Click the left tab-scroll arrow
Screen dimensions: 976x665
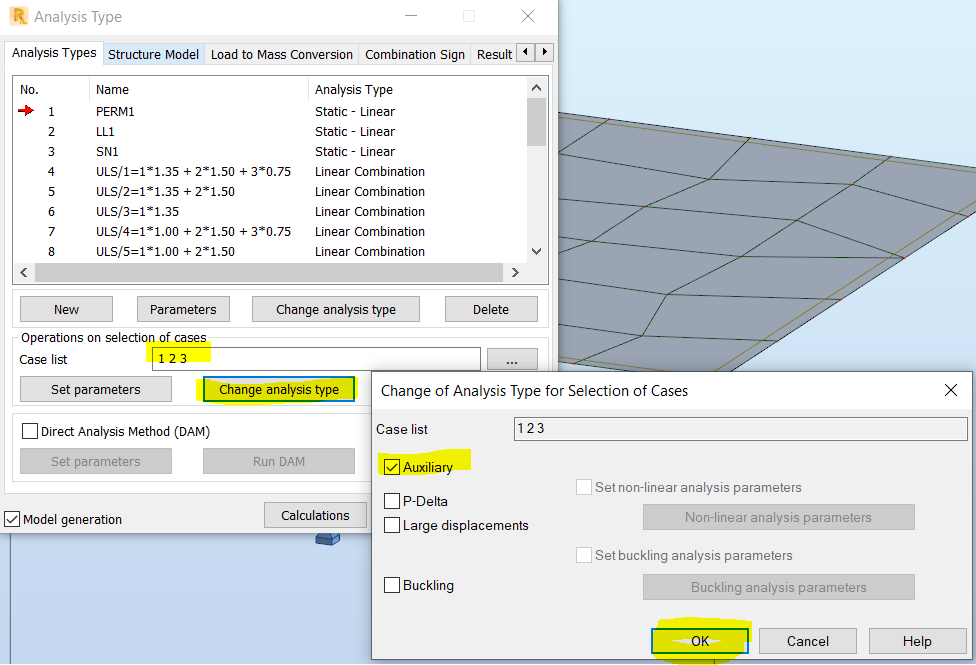pos(525,53)
